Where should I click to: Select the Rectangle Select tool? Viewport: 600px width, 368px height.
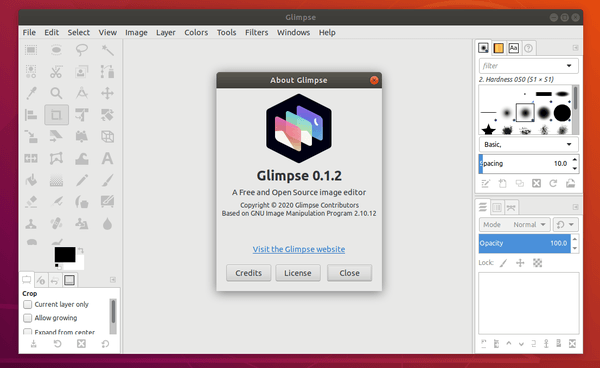[x=31, y=50]
